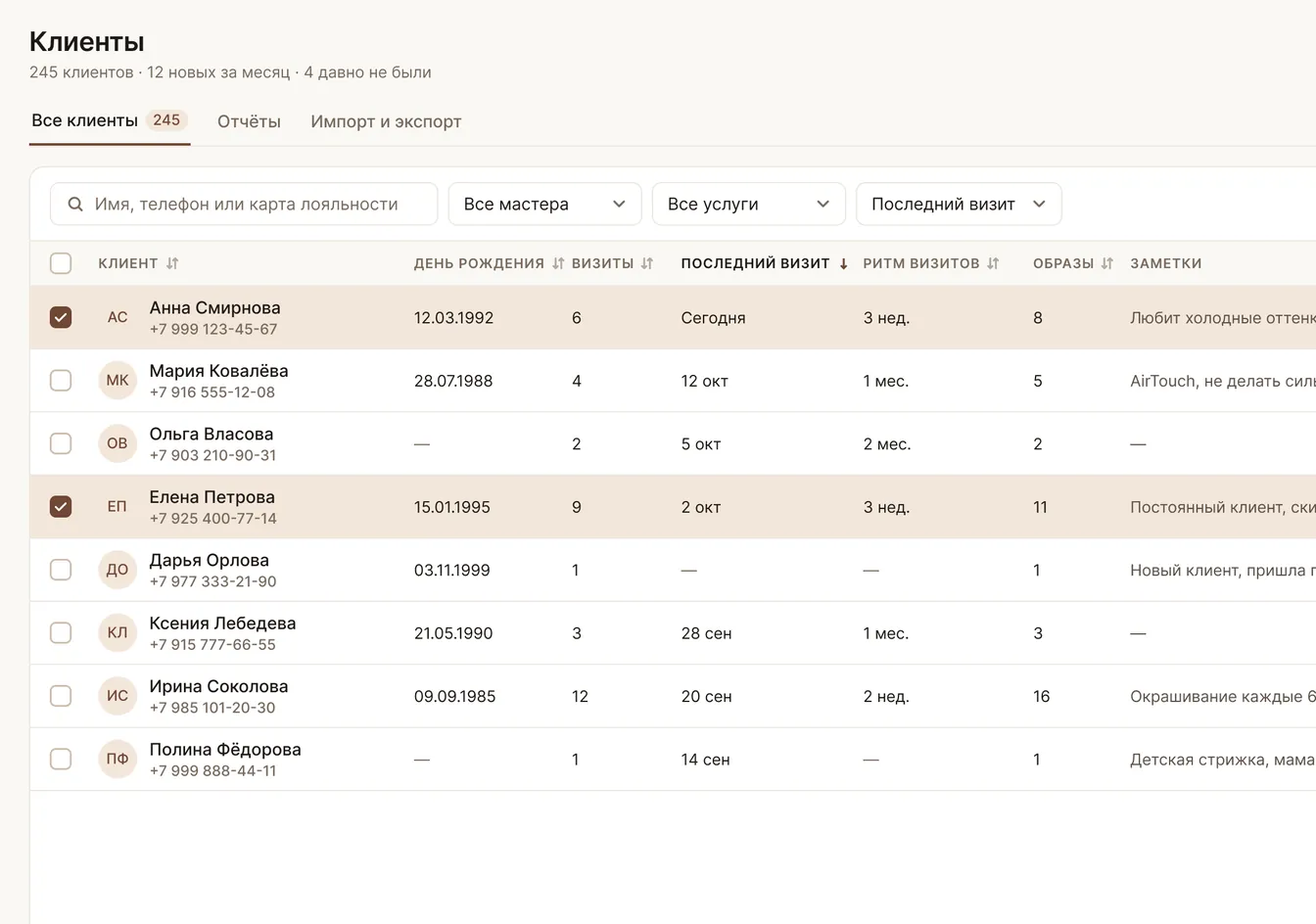Mark the Ксения Лебедева row checkbox
This screenshot has width=1316, height=924.
[x=61, y=633]
